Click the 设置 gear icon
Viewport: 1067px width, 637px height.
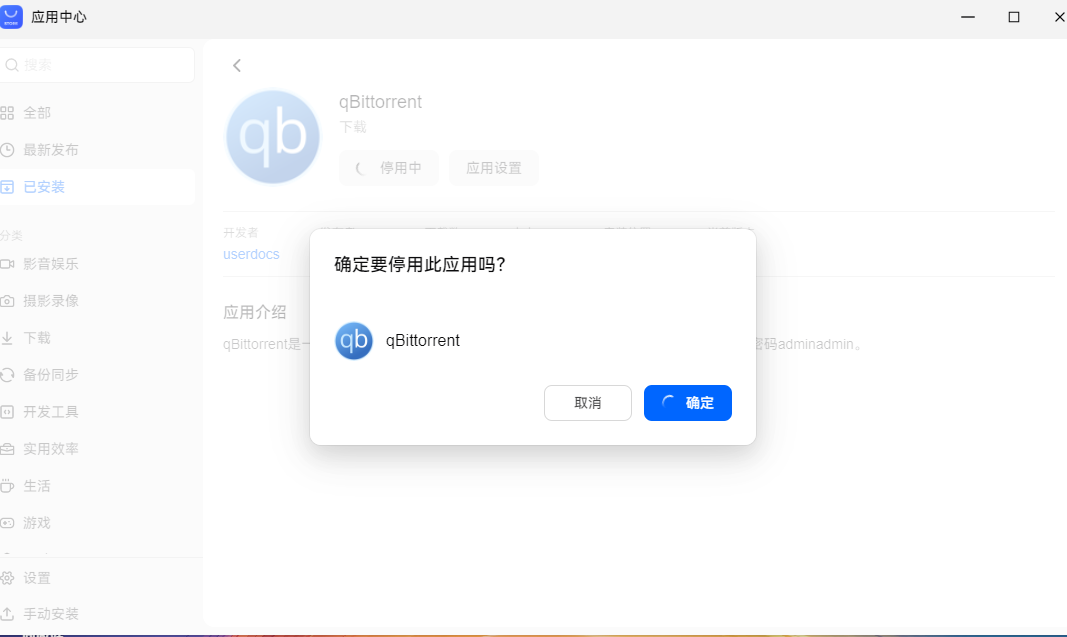pyautogui.click(x=7, y=578)
